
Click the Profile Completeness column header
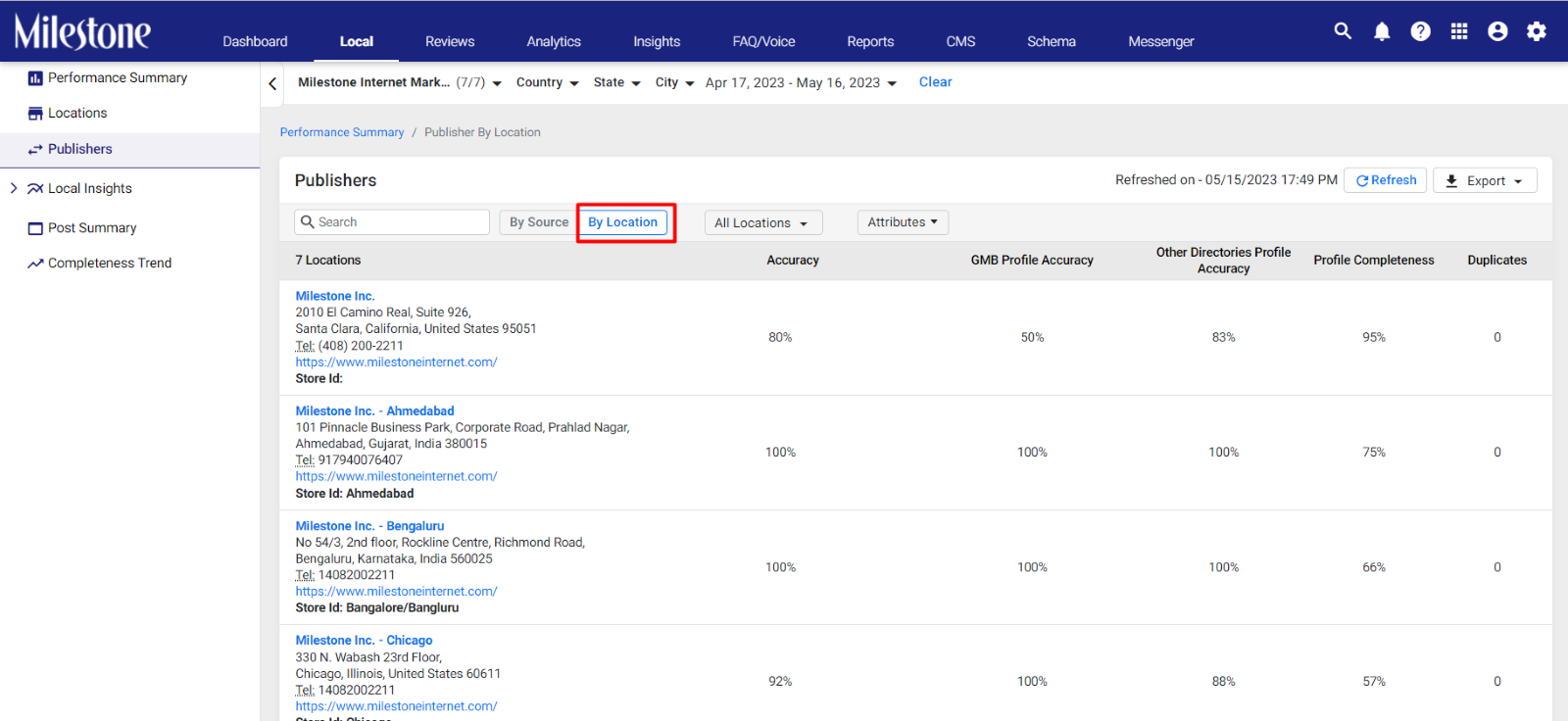pyautogui.click(x=1374, y=261)
